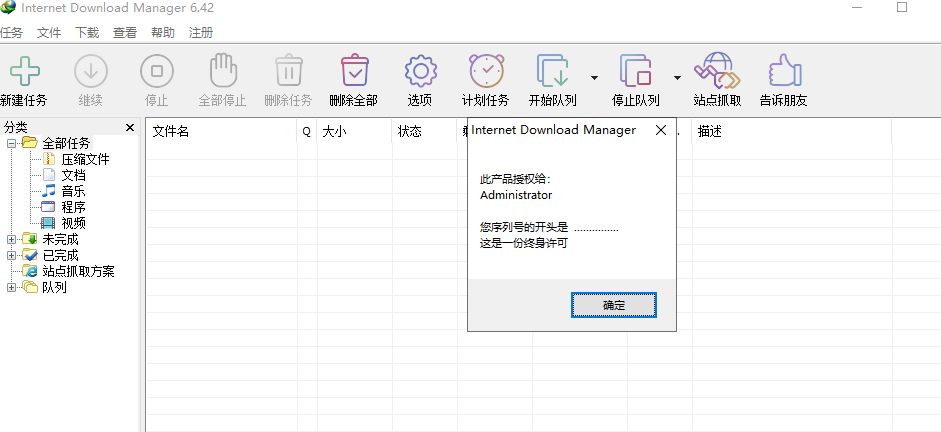Click 此产品授权给 label in dialog
The image size is (941, 432).
point(516,179)
